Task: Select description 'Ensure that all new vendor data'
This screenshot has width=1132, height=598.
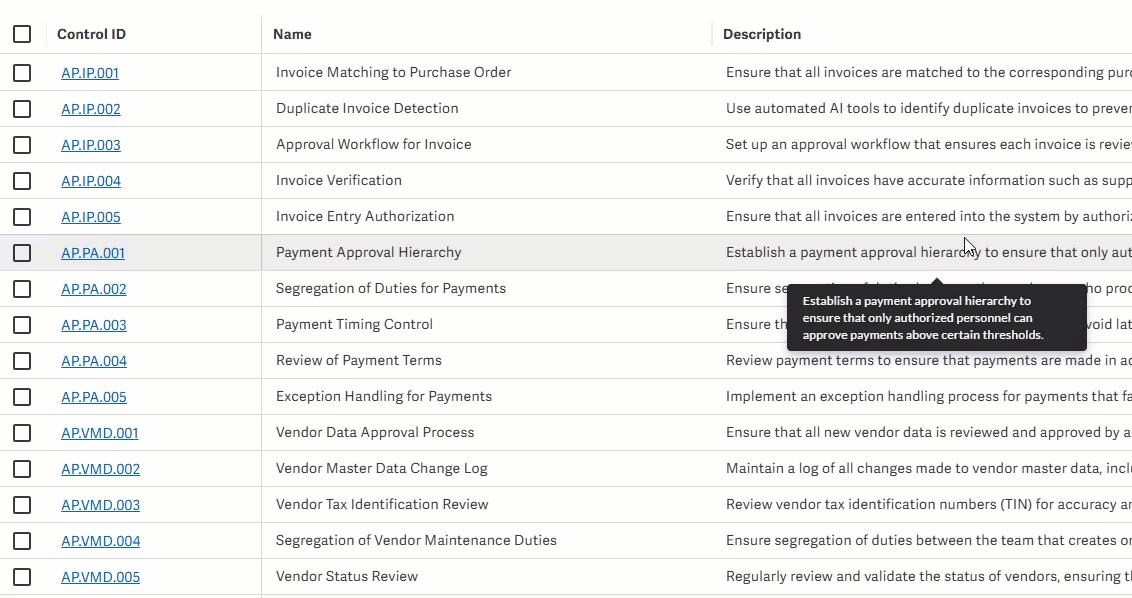Action: coord(928,433)
